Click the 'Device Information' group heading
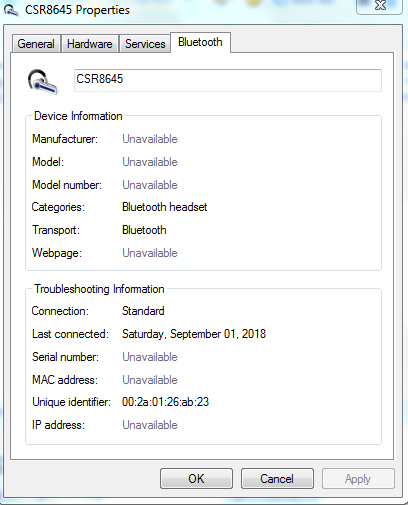Image resolution: width=408 pixels, height=505 pixels. [78, 116]
